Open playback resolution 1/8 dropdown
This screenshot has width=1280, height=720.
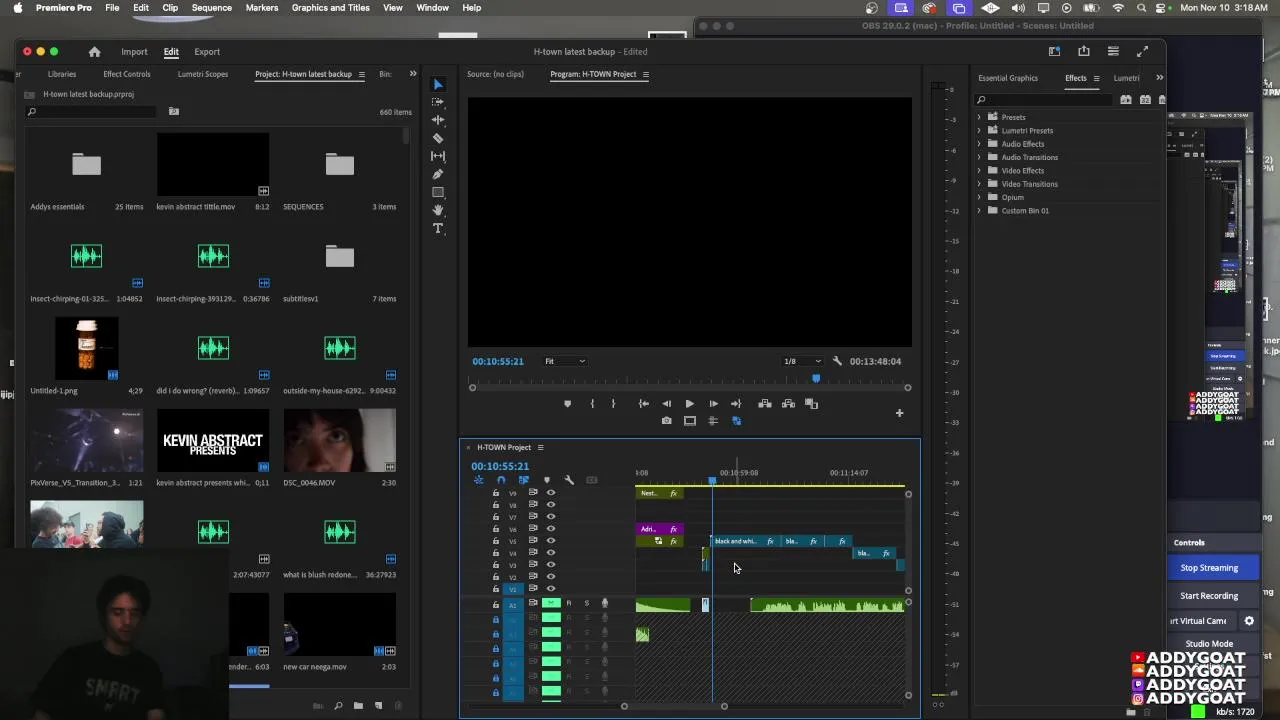803,361
